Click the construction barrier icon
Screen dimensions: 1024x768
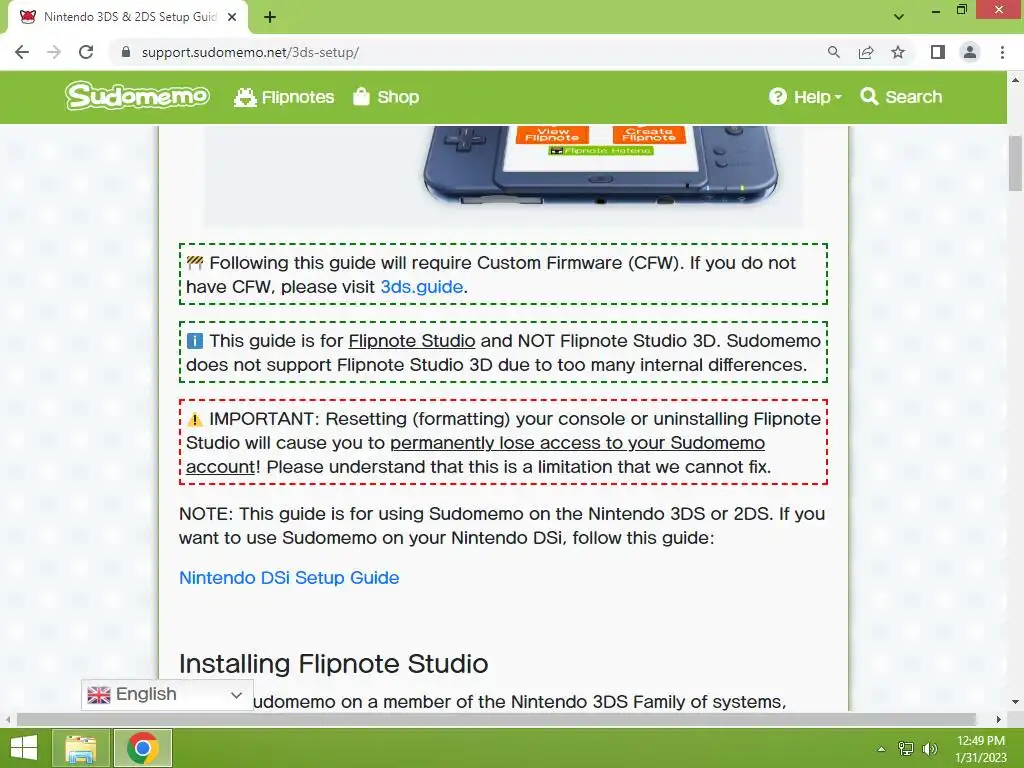coord(195,263)
